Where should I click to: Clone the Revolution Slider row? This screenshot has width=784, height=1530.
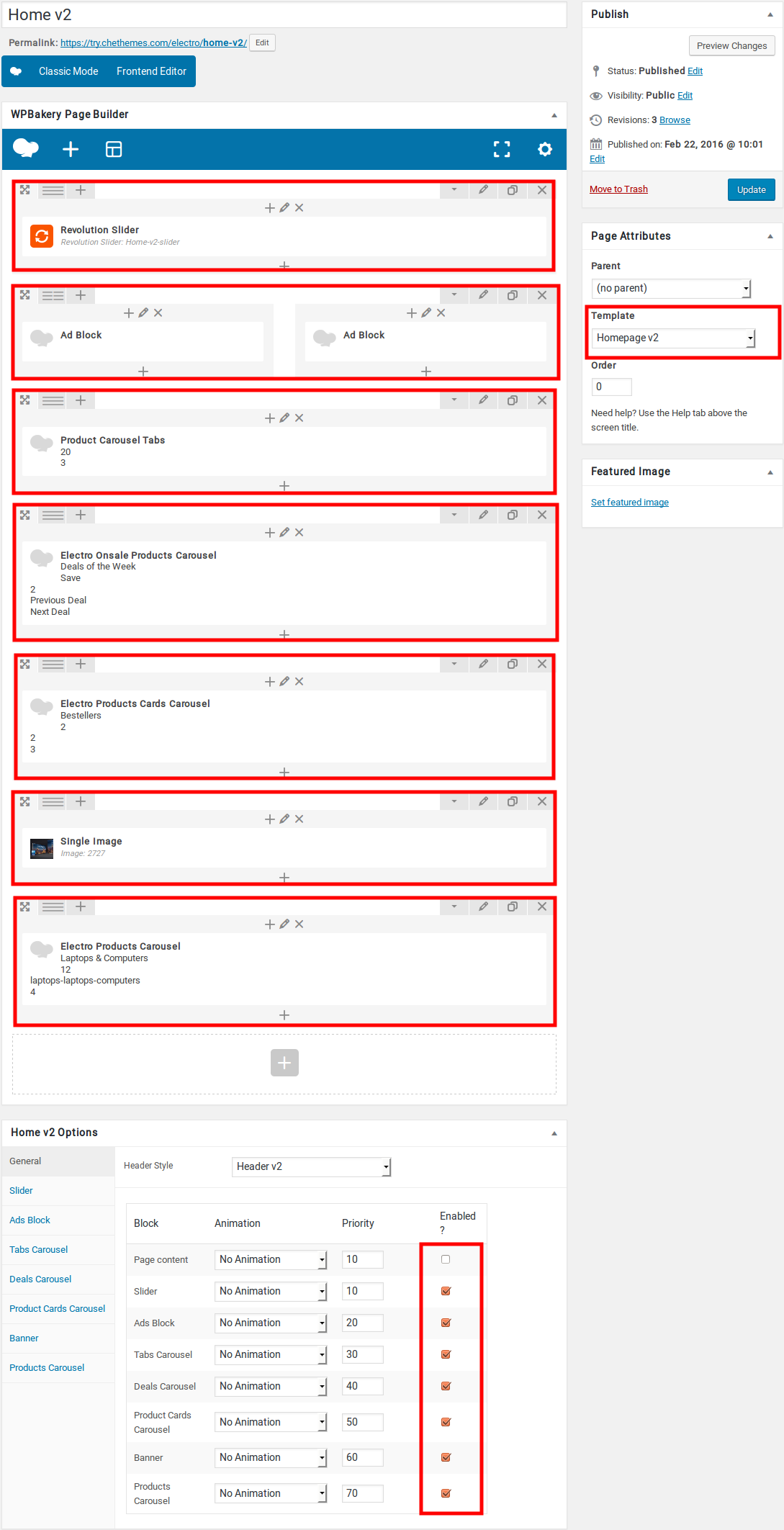pos(513,190)
